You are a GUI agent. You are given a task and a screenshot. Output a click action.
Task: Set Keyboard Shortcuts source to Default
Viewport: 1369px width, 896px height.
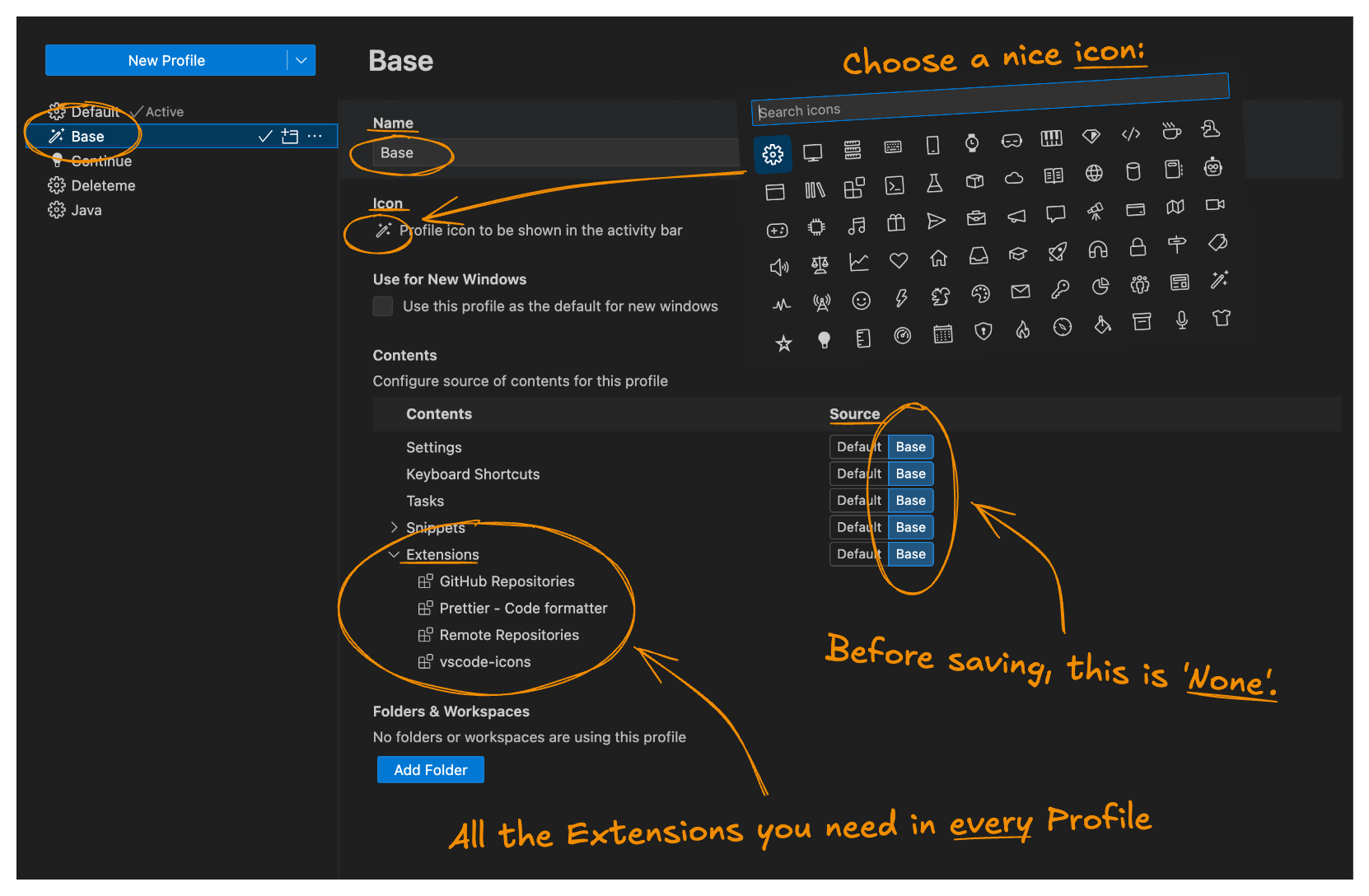click(x=859, y=474)
